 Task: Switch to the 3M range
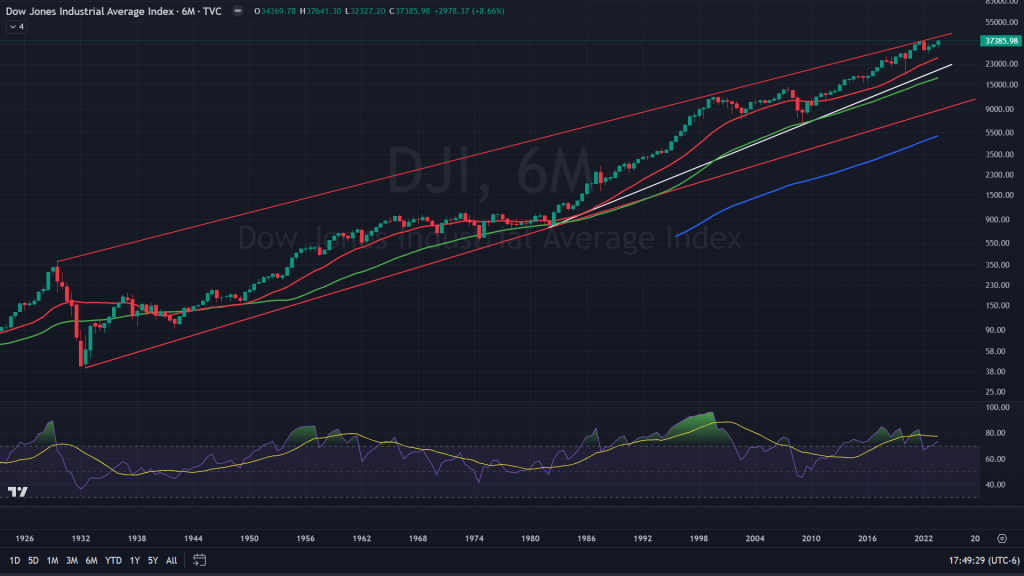[72, 559]
